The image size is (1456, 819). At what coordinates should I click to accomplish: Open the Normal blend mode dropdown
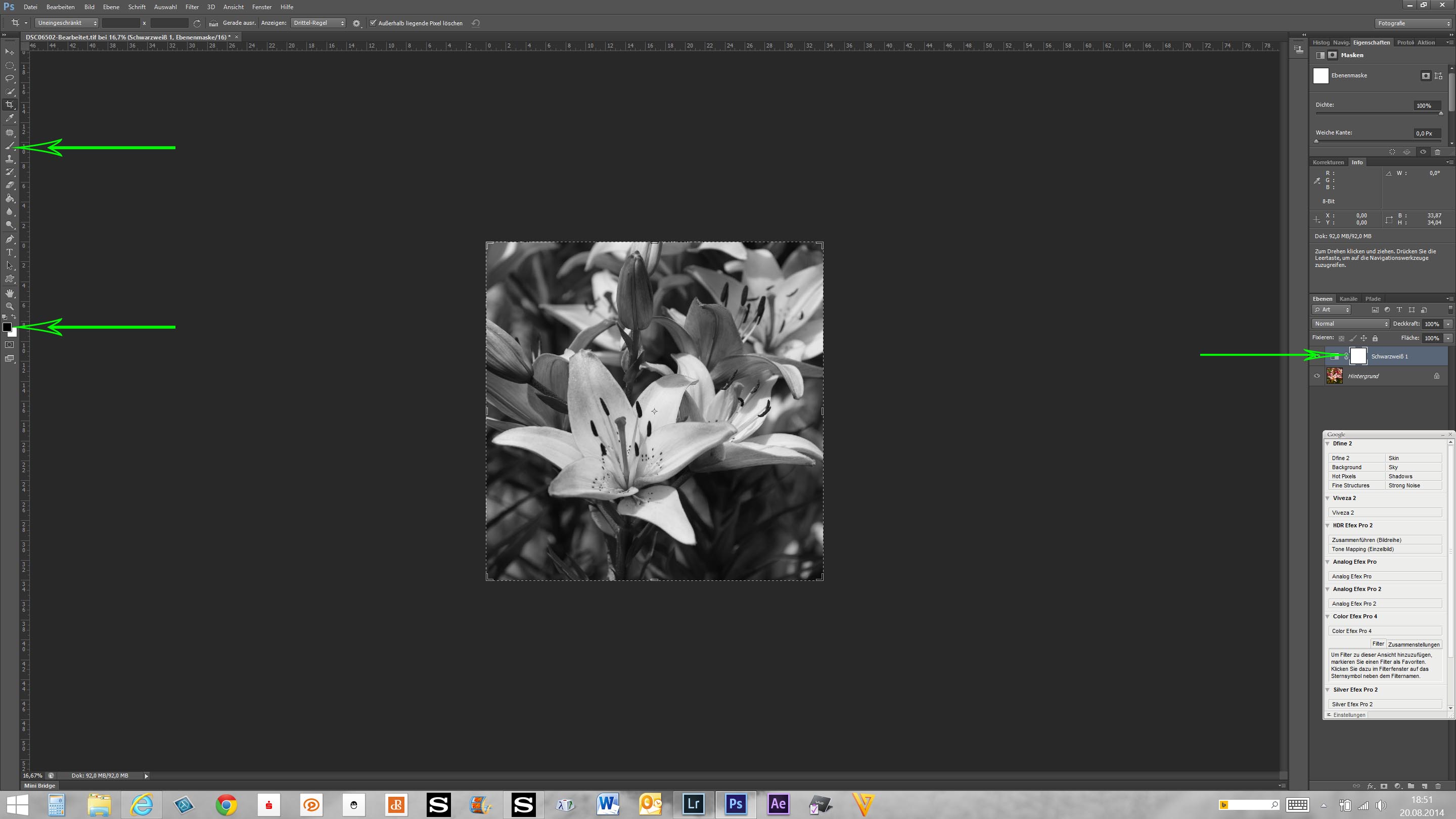(1350, 324)
